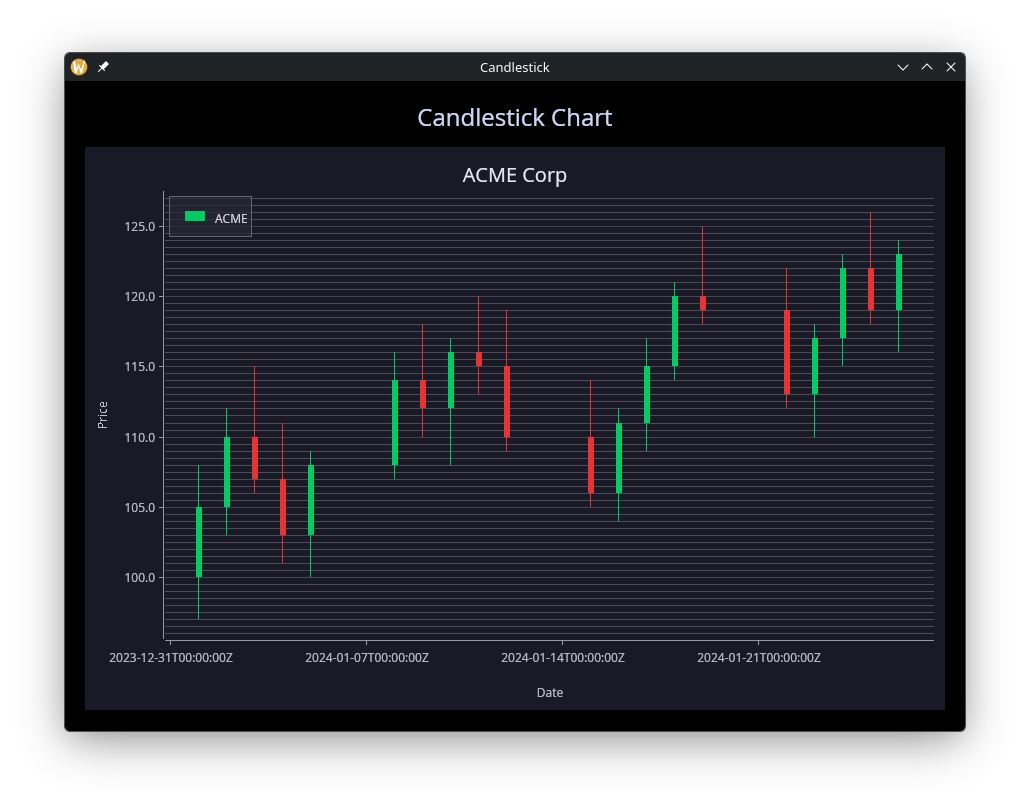
Task: Click the last green candlestick on the right
Action: click(x=897, y=280)
